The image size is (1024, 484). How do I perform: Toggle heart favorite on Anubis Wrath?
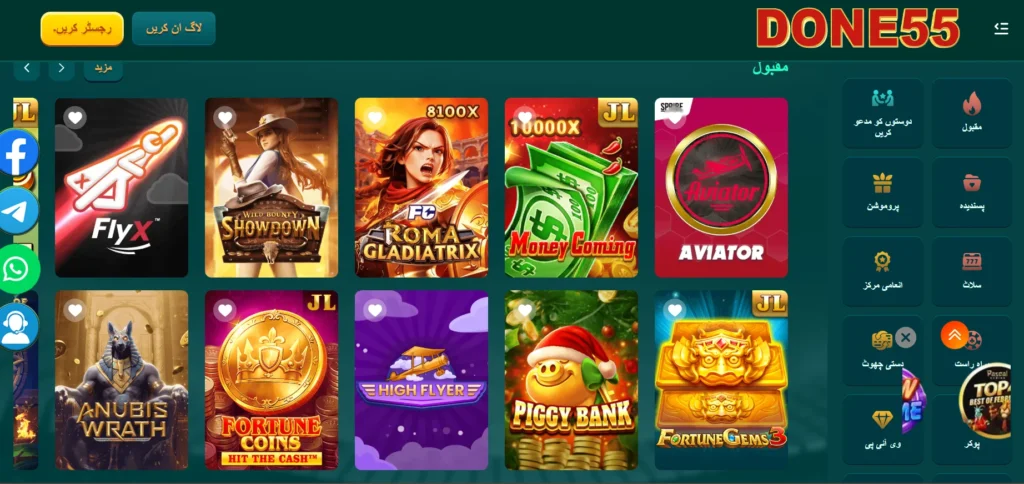76,310
